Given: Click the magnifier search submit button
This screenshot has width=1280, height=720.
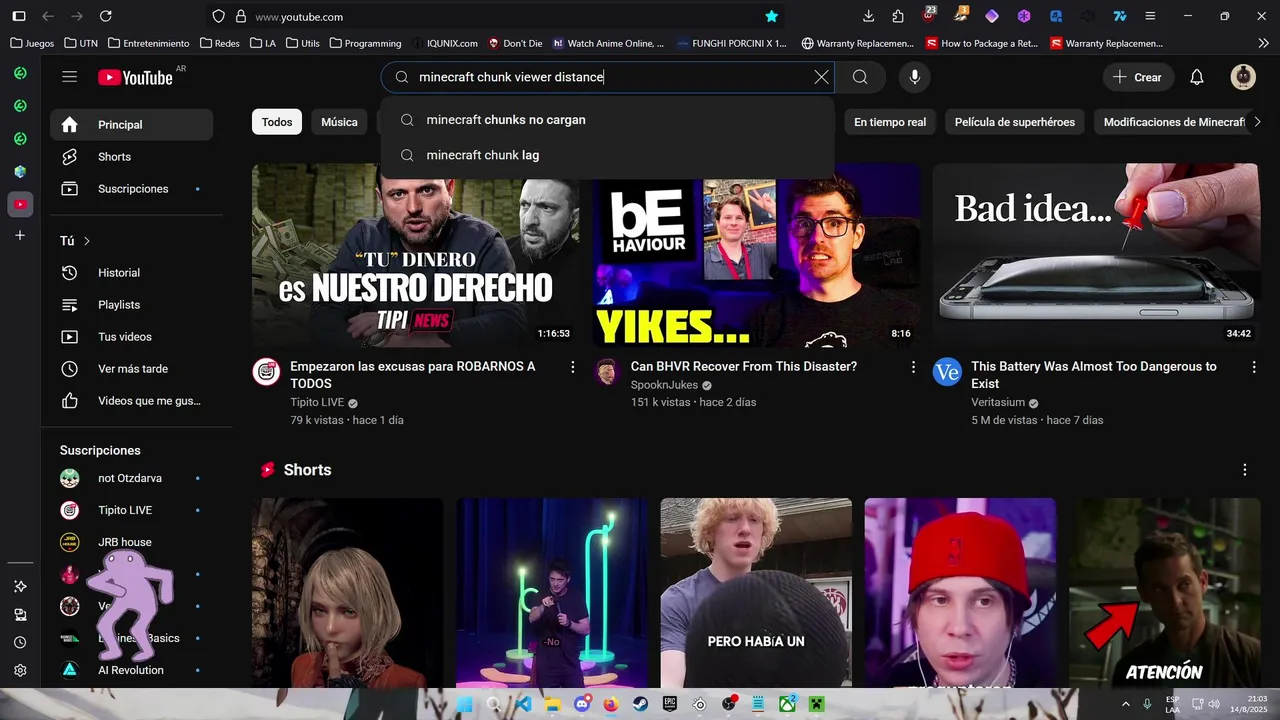Looking at the screenshot, I should (860, 77).
